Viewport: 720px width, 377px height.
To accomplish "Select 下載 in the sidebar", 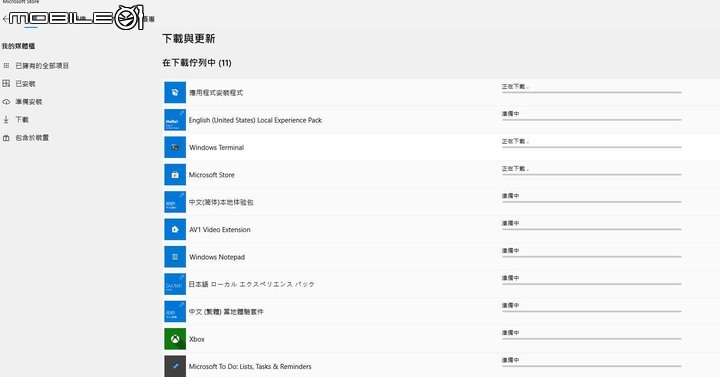I will click(x=22, y=119).
